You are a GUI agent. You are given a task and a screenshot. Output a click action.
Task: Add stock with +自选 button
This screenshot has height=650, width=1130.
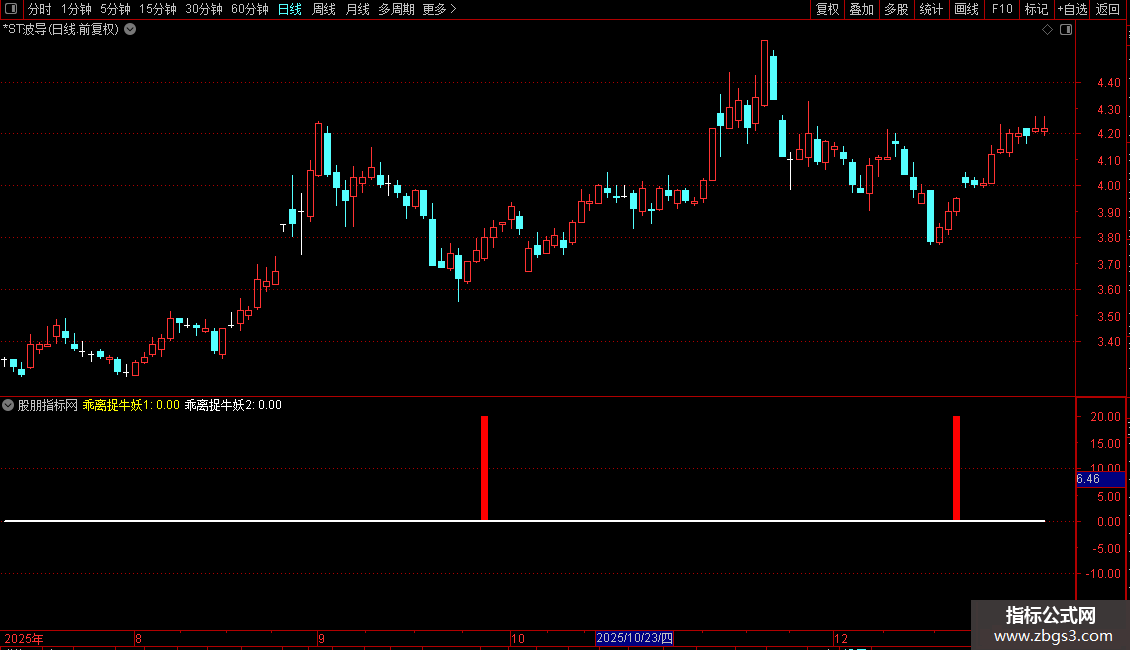point(1072,9)
